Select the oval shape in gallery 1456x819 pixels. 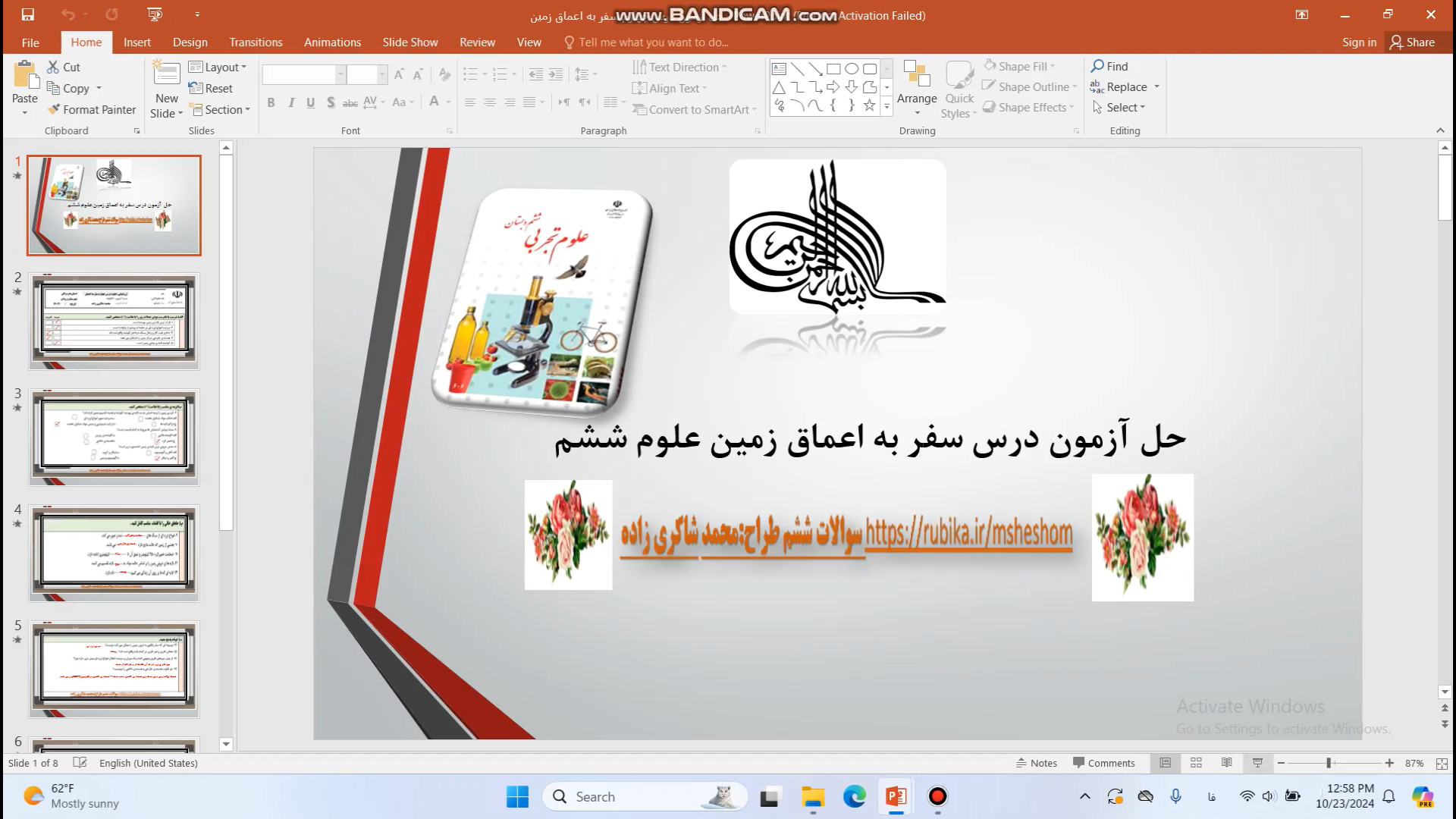(852, 68)
